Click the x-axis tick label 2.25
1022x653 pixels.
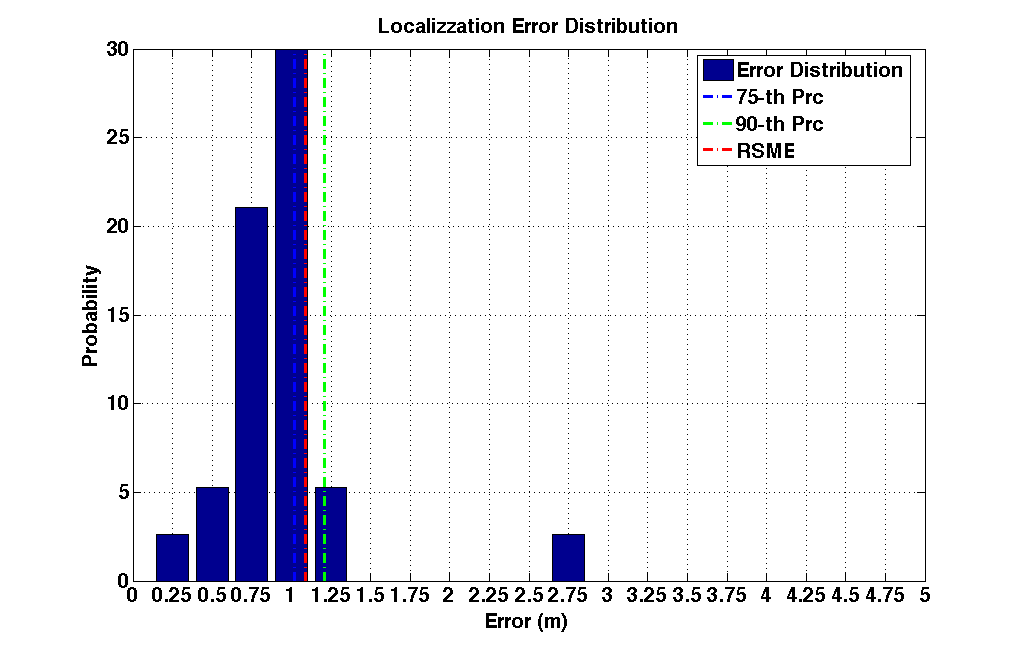tap(488, 595)
